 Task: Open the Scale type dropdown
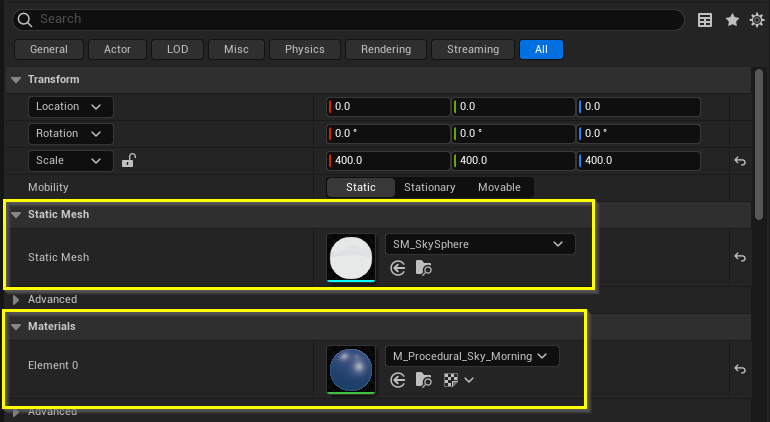click(71, 161)
